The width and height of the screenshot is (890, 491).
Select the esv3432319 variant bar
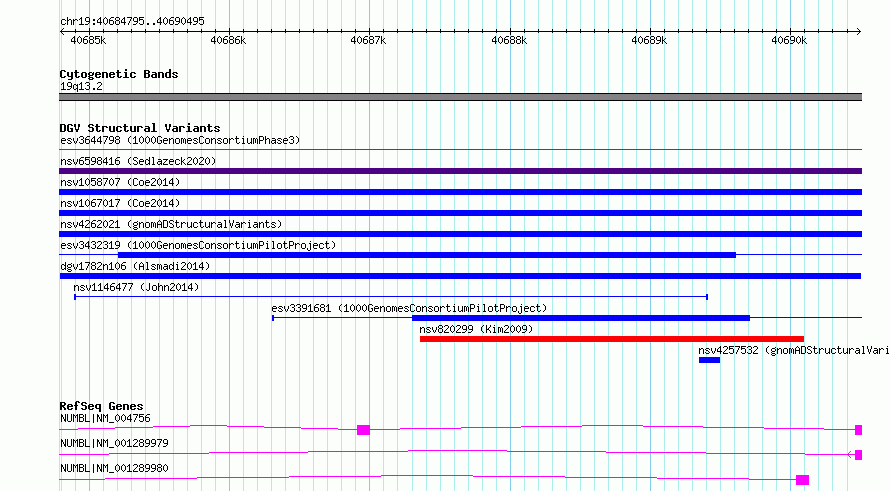[x=427, y=255]
